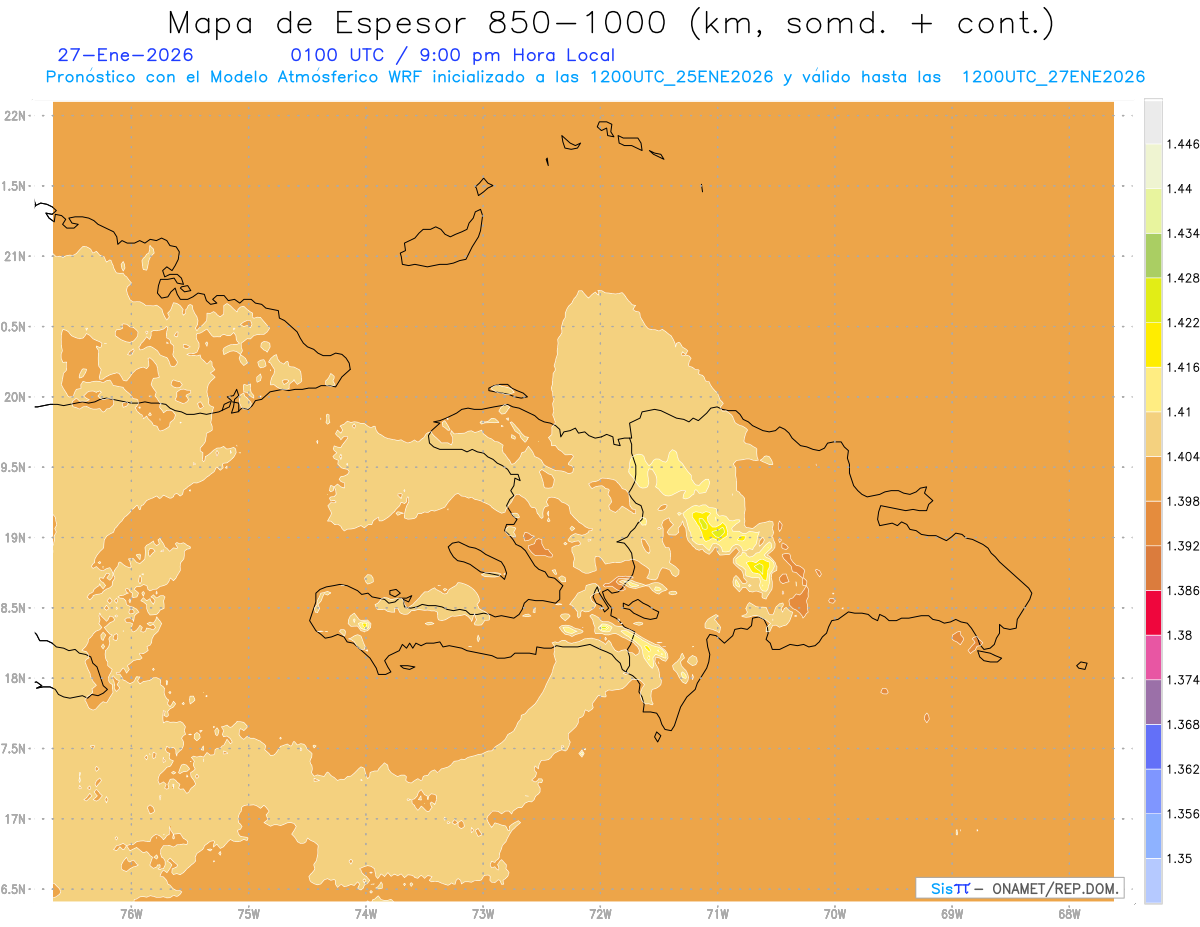Click the green legend swatch between 1.428 and 1.434
The height and width of the screenshot is (927, 1200).
[x=1153, y=255]
